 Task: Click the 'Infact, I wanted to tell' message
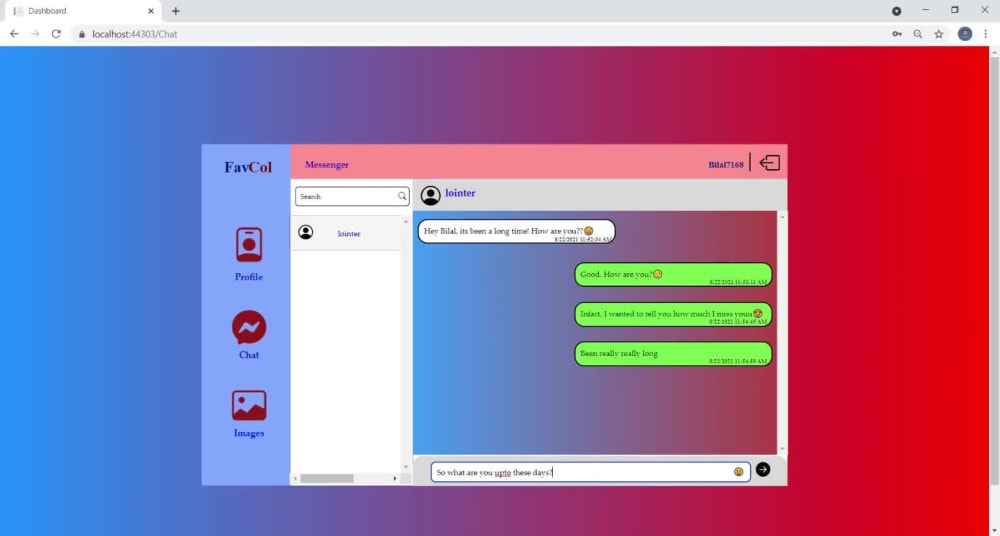point(673,315)
